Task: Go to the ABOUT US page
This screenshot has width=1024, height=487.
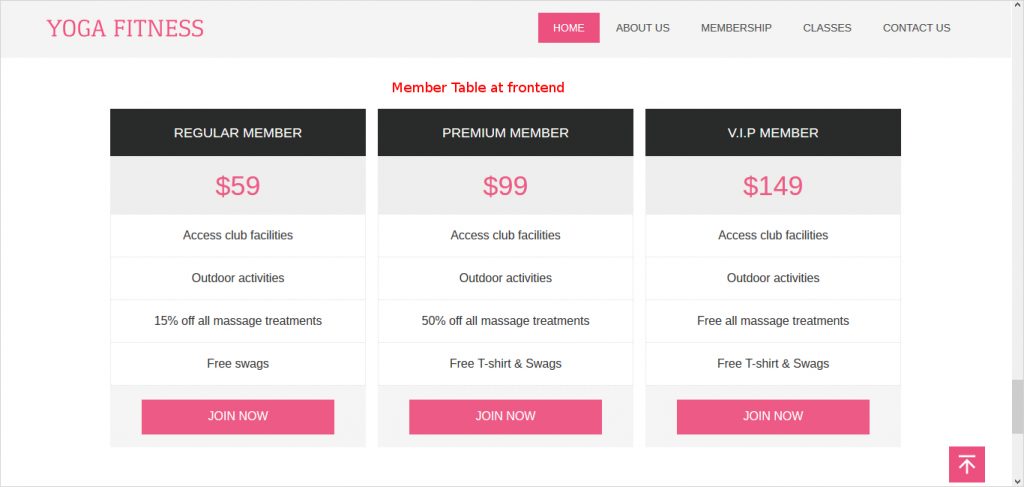Action: tap(642, 28)
